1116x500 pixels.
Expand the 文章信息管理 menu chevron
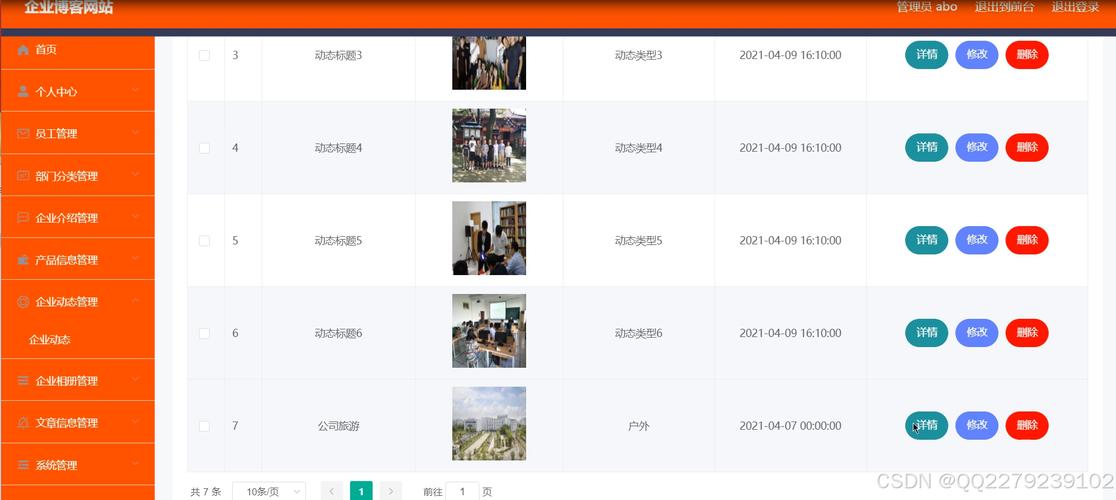pyautogui.click(x=135, y=422)
